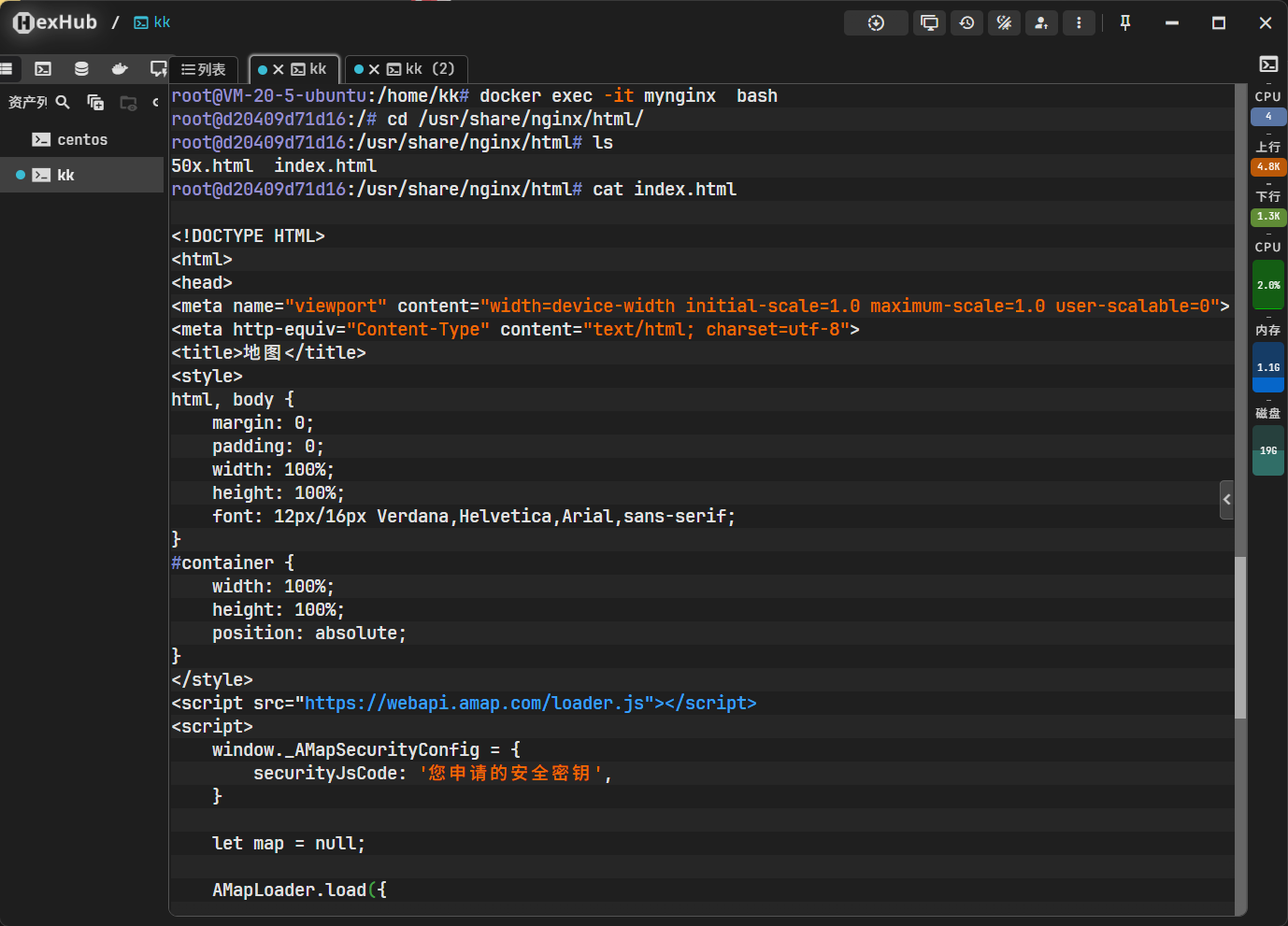The width and height of the screenshot is (1288, 926).
Task: Minimize the HexHub window
Action: (1172, 22)
